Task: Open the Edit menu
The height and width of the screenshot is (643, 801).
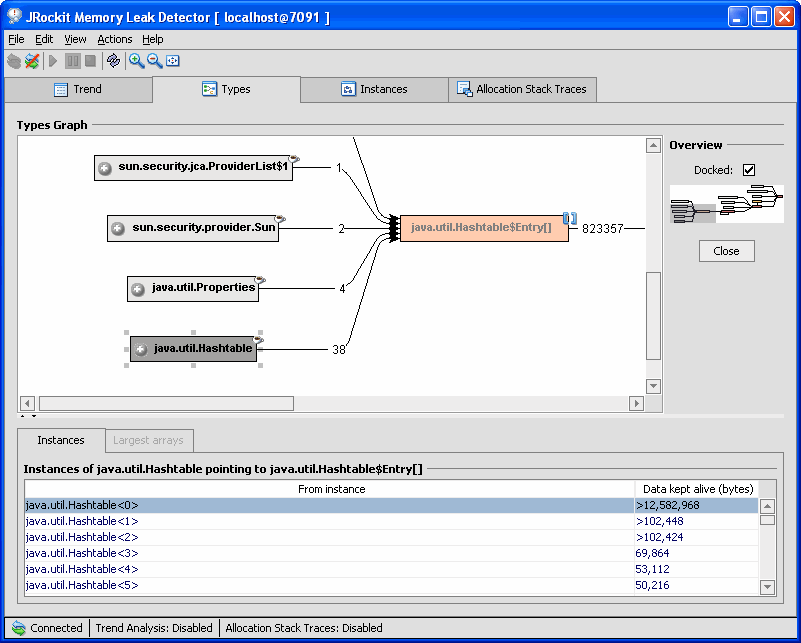Action: pos(44,39)
